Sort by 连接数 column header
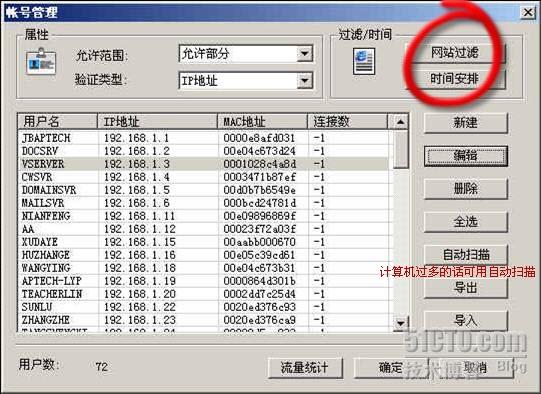 coord(347,121)
